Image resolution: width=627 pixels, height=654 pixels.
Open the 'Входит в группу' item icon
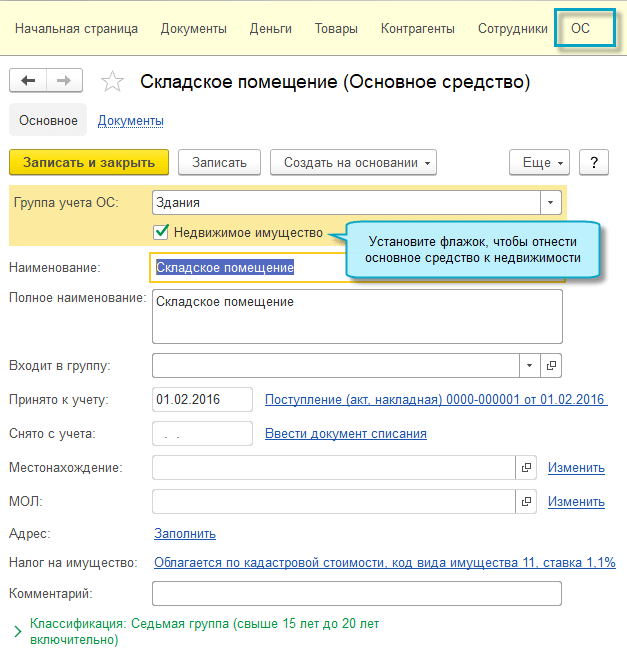[x=551, y=365]
